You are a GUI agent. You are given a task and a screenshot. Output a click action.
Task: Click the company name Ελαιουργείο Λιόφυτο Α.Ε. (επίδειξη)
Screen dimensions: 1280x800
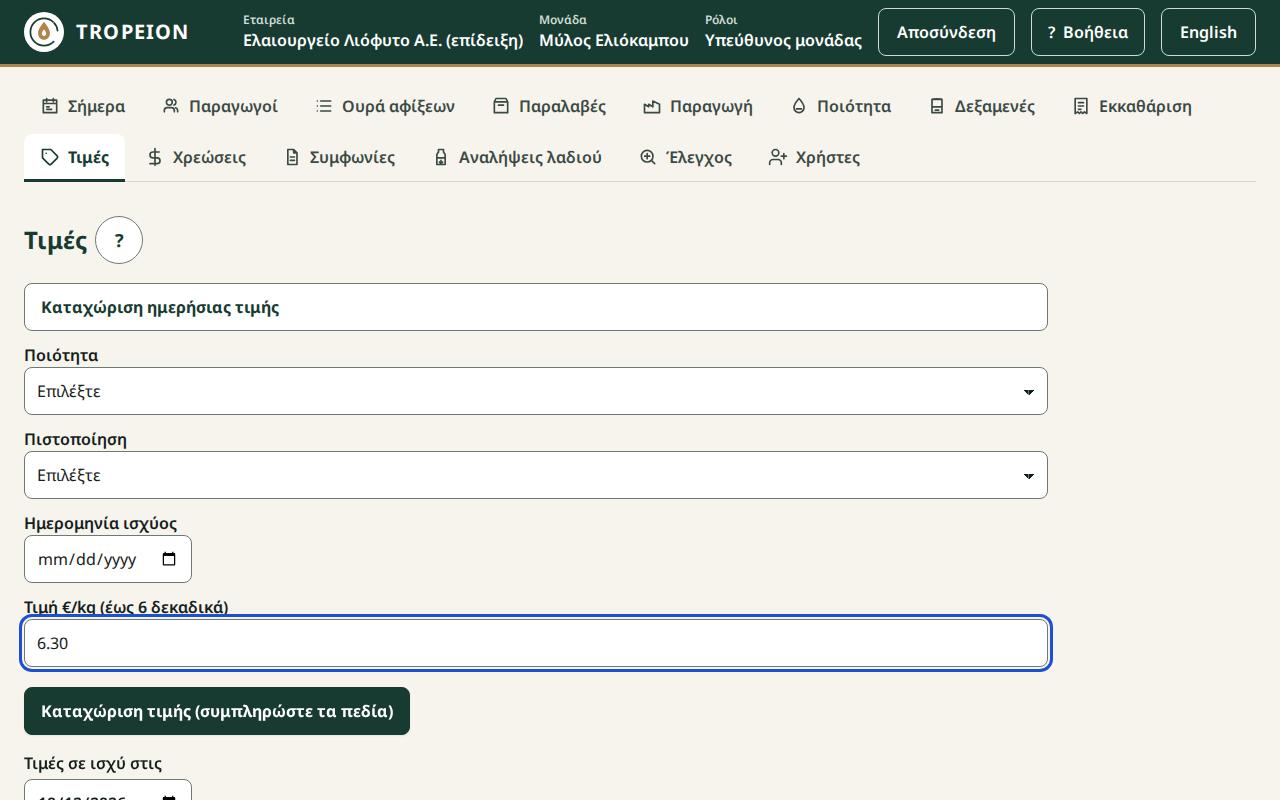coord(383,40)
